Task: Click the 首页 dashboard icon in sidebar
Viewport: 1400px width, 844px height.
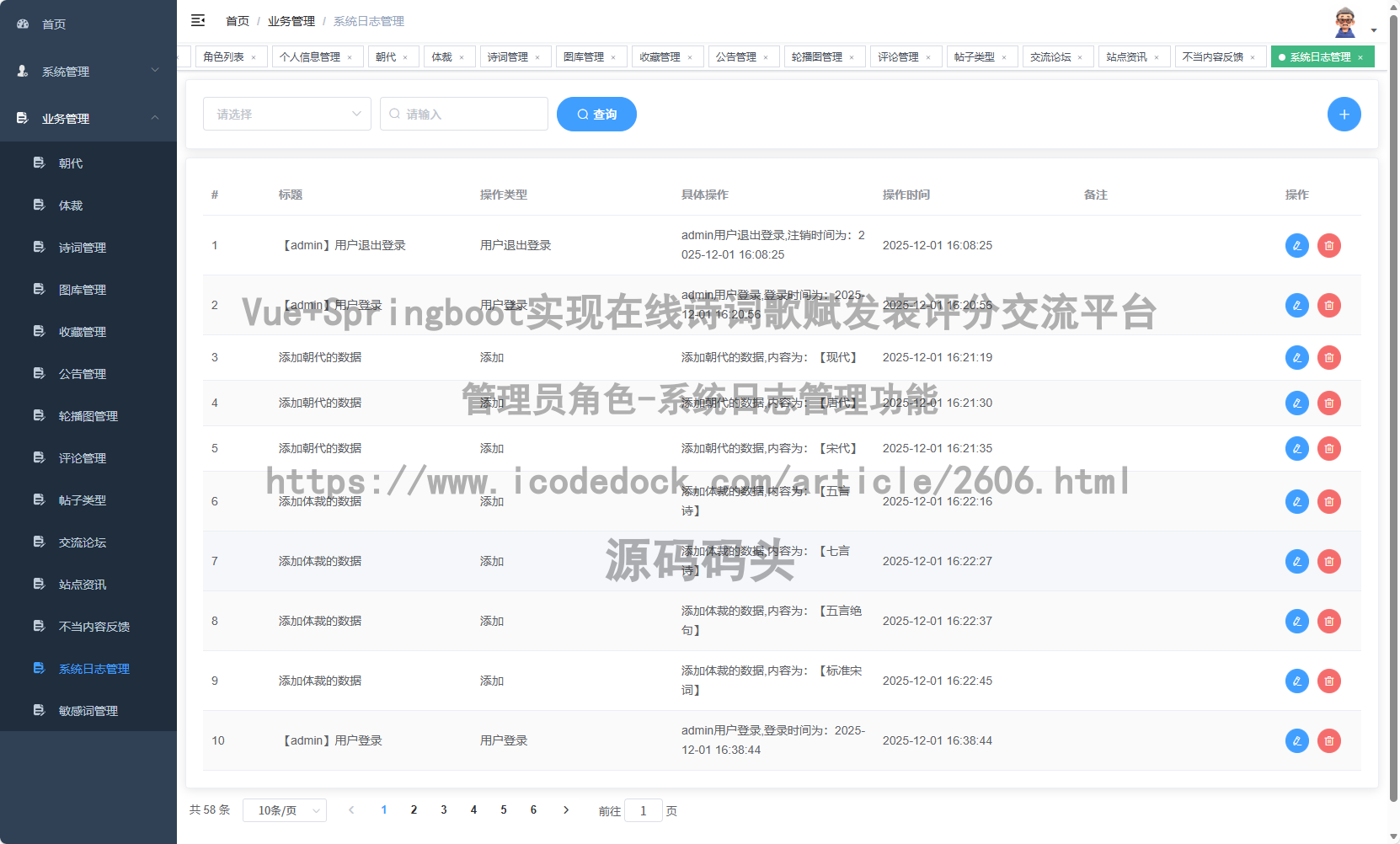Action: (x=22, y=24)
